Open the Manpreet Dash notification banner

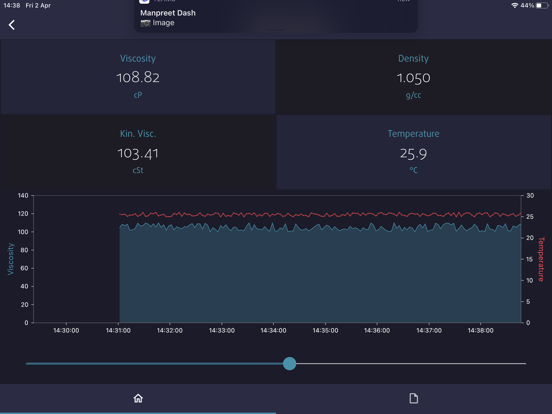tap(276, 16)
